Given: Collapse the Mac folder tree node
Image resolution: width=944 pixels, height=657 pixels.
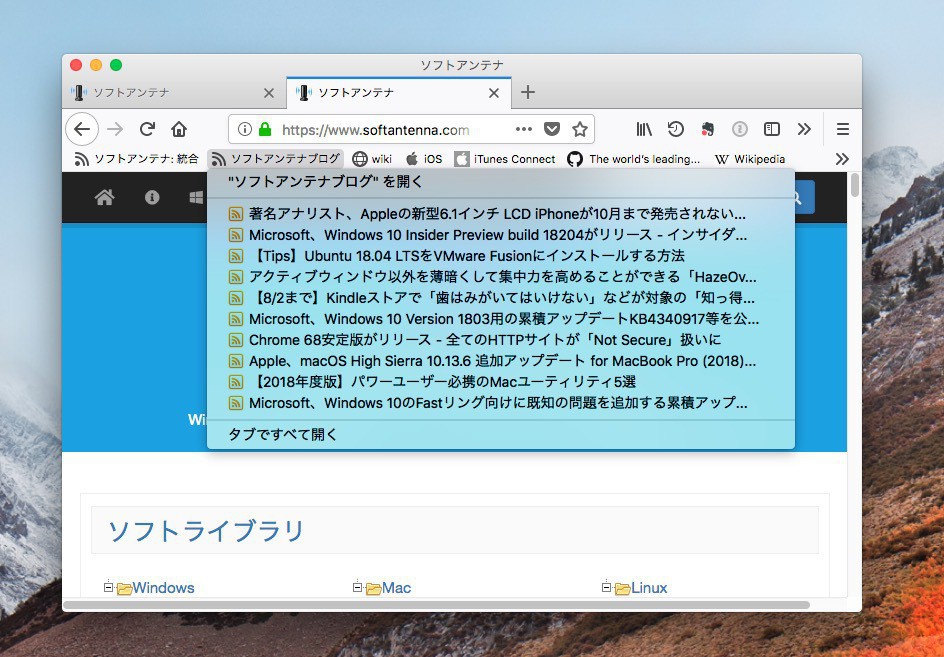Looking at the screenshot, I should point(357,587).
